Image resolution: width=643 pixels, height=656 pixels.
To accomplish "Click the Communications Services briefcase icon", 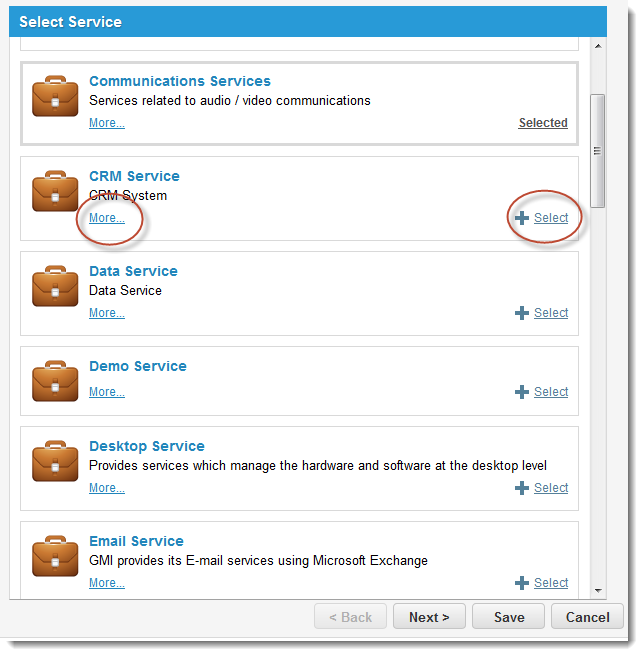I will (x=55, y=96).
